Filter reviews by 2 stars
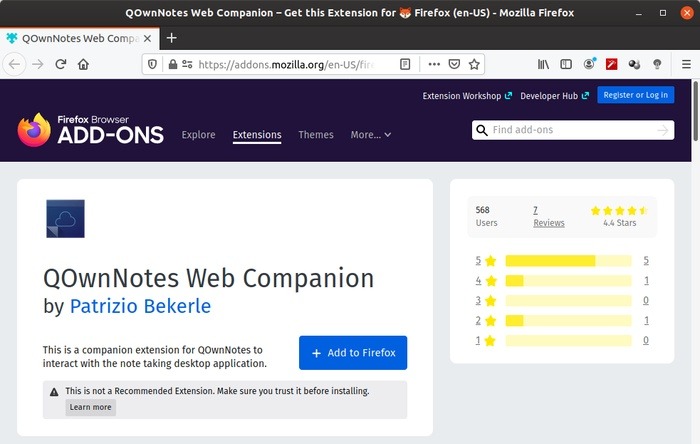 (486, 320)
